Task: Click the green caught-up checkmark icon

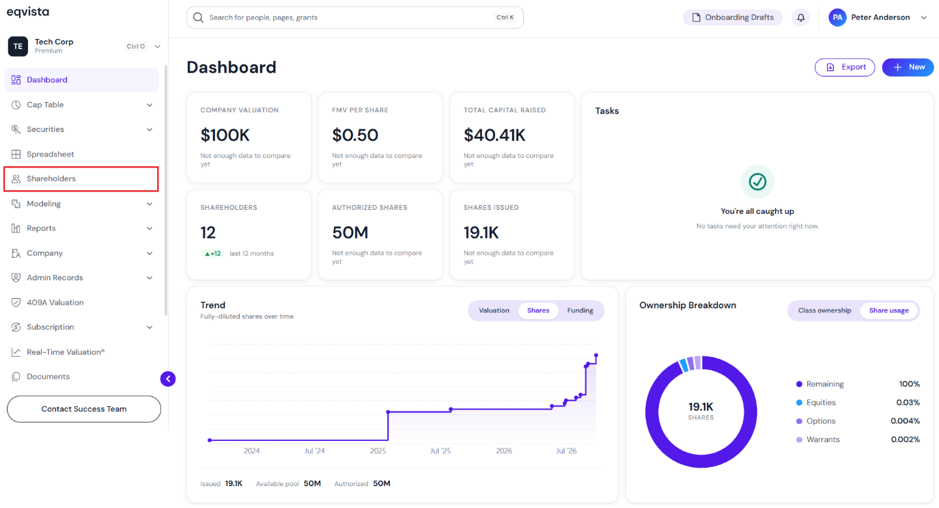Action: point(758,182)
